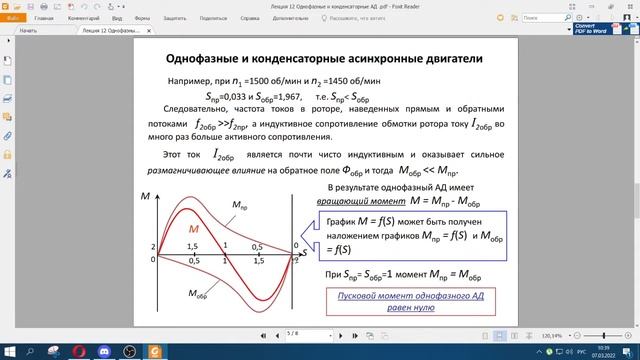The height and width of the screenshot is (360, 640).
Task: Open Discord from the taskbar
Action: point(104,351)
